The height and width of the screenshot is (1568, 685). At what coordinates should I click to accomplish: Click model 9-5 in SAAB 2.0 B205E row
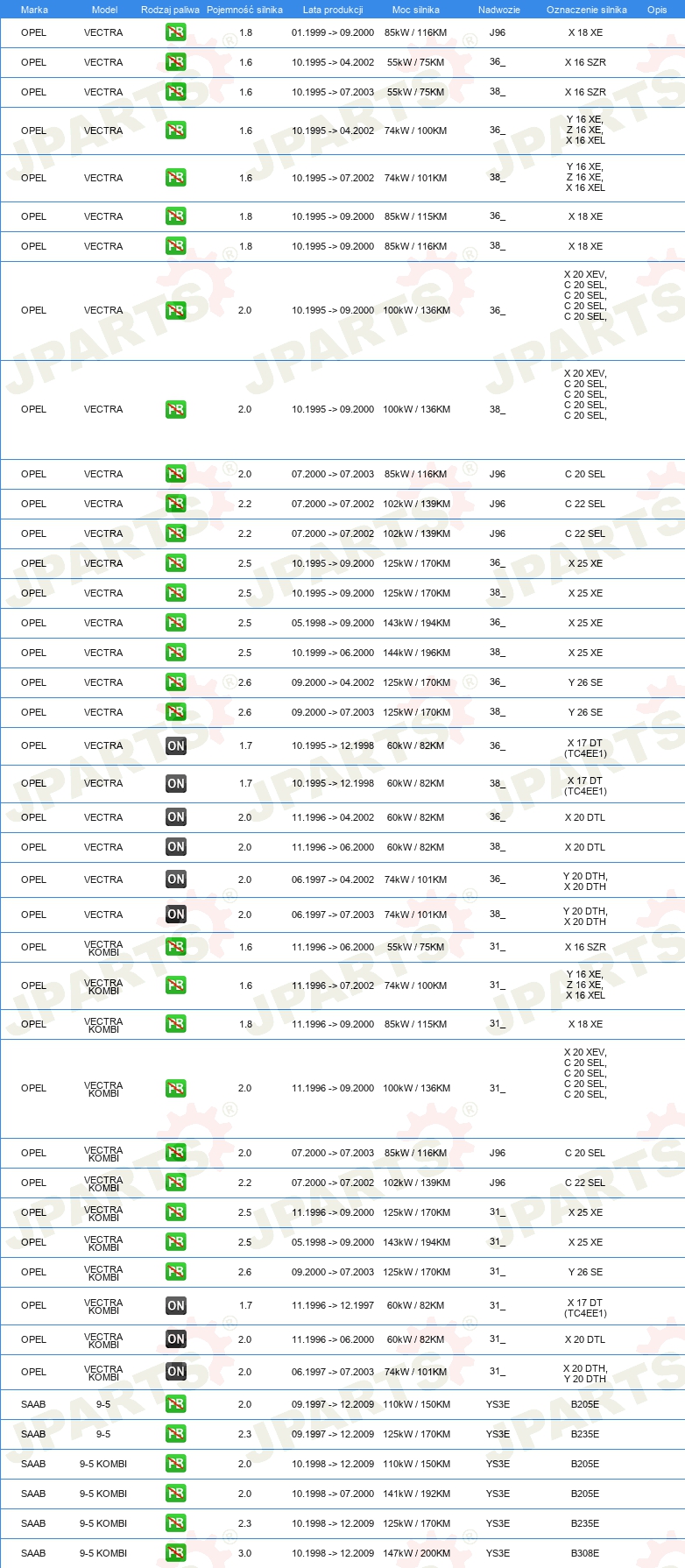[x=103, y=1404]
